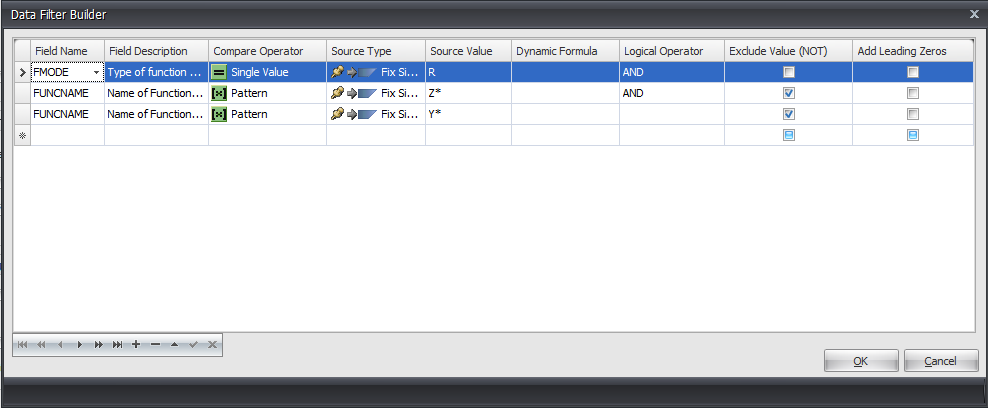The height and width of the screenshot is (408, 988).
Task: Uncheck Exclude Value for Z* row
Action: [789, 93]
